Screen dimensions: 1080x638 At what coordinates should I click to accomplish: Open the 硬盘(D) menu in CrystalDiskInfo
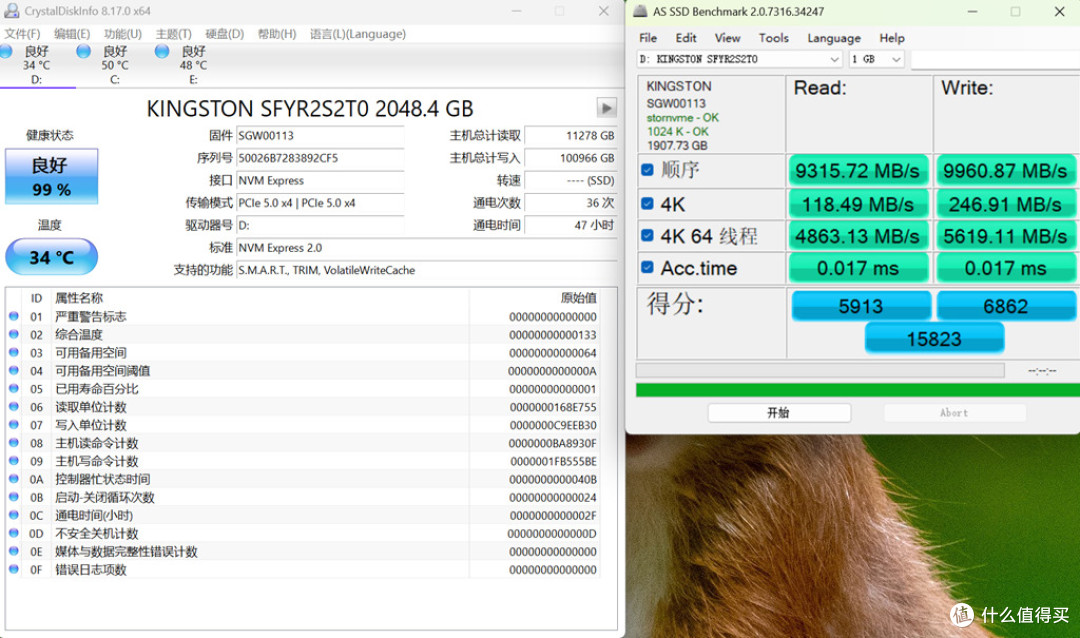(x=225, y=34)
